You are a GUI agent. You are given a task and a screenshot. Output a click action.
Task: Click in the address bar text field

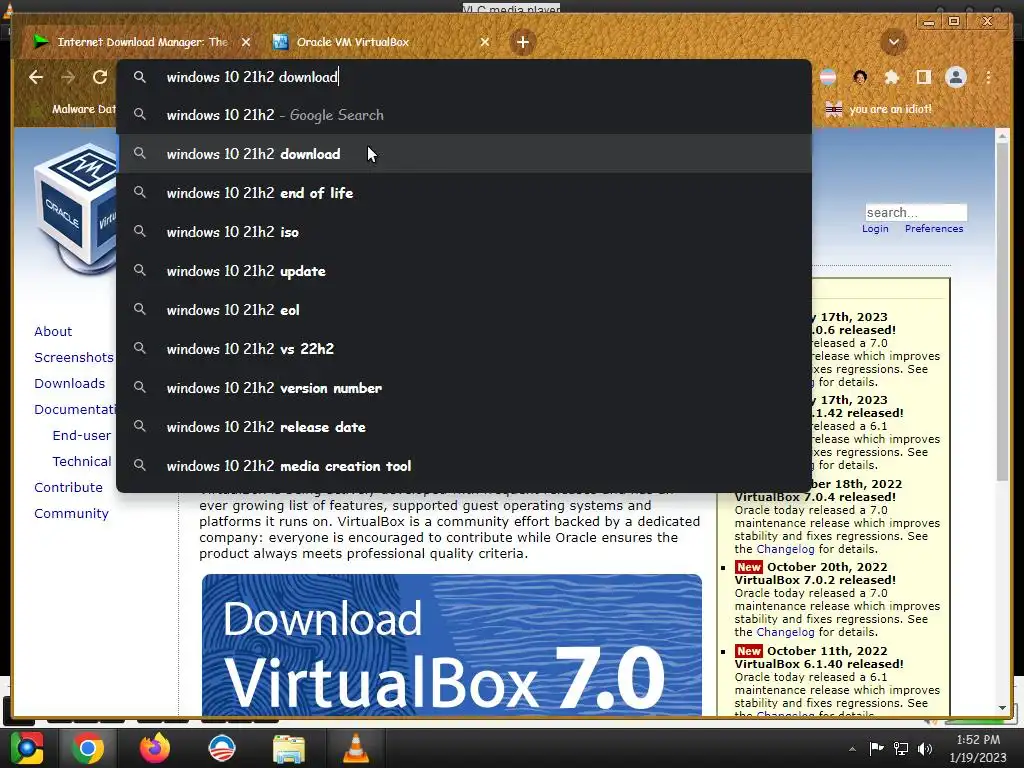tap(464, 77)
